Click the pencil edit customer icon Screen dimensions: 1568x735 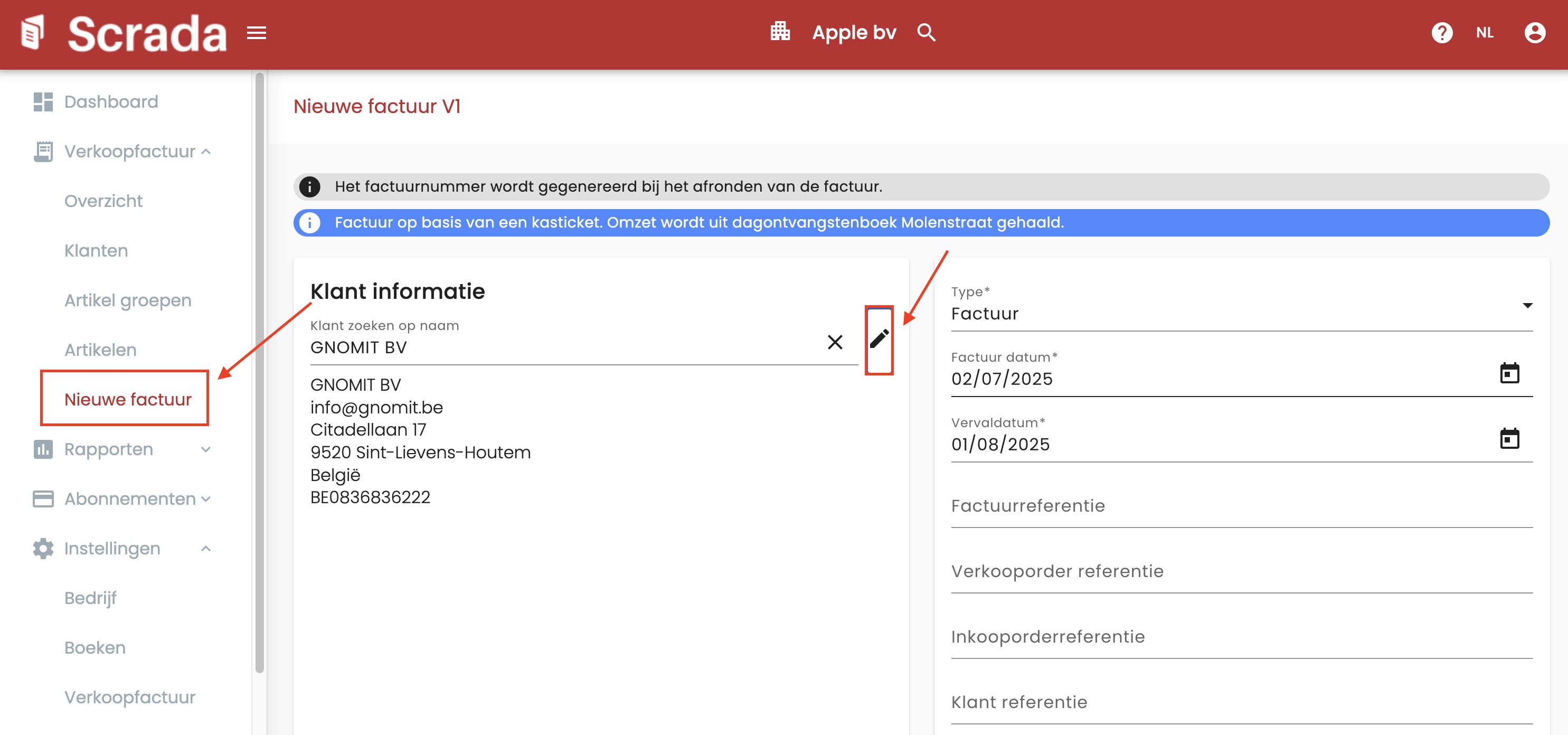point(879,339)
